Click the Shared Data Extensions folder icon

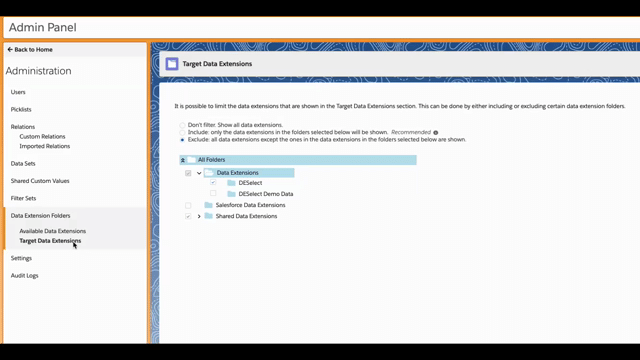coord(209,216)
